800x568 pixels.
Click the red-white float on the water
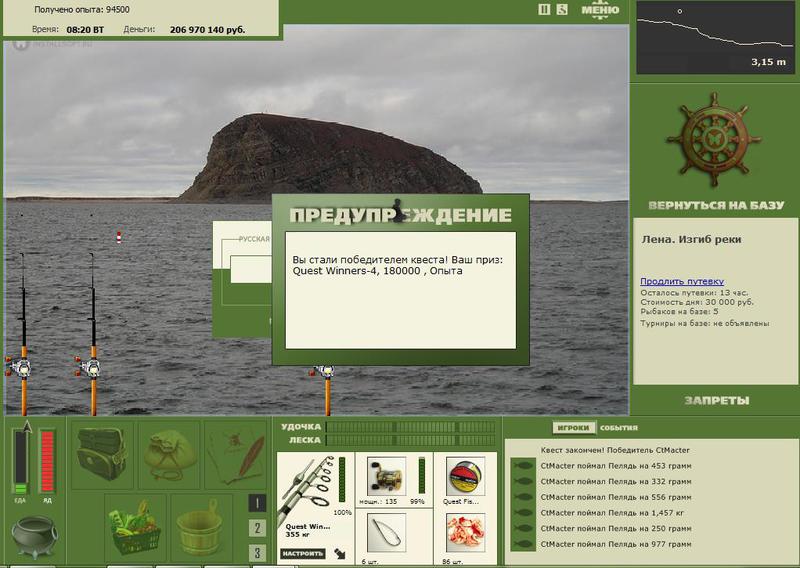click(x=119, y=237)
